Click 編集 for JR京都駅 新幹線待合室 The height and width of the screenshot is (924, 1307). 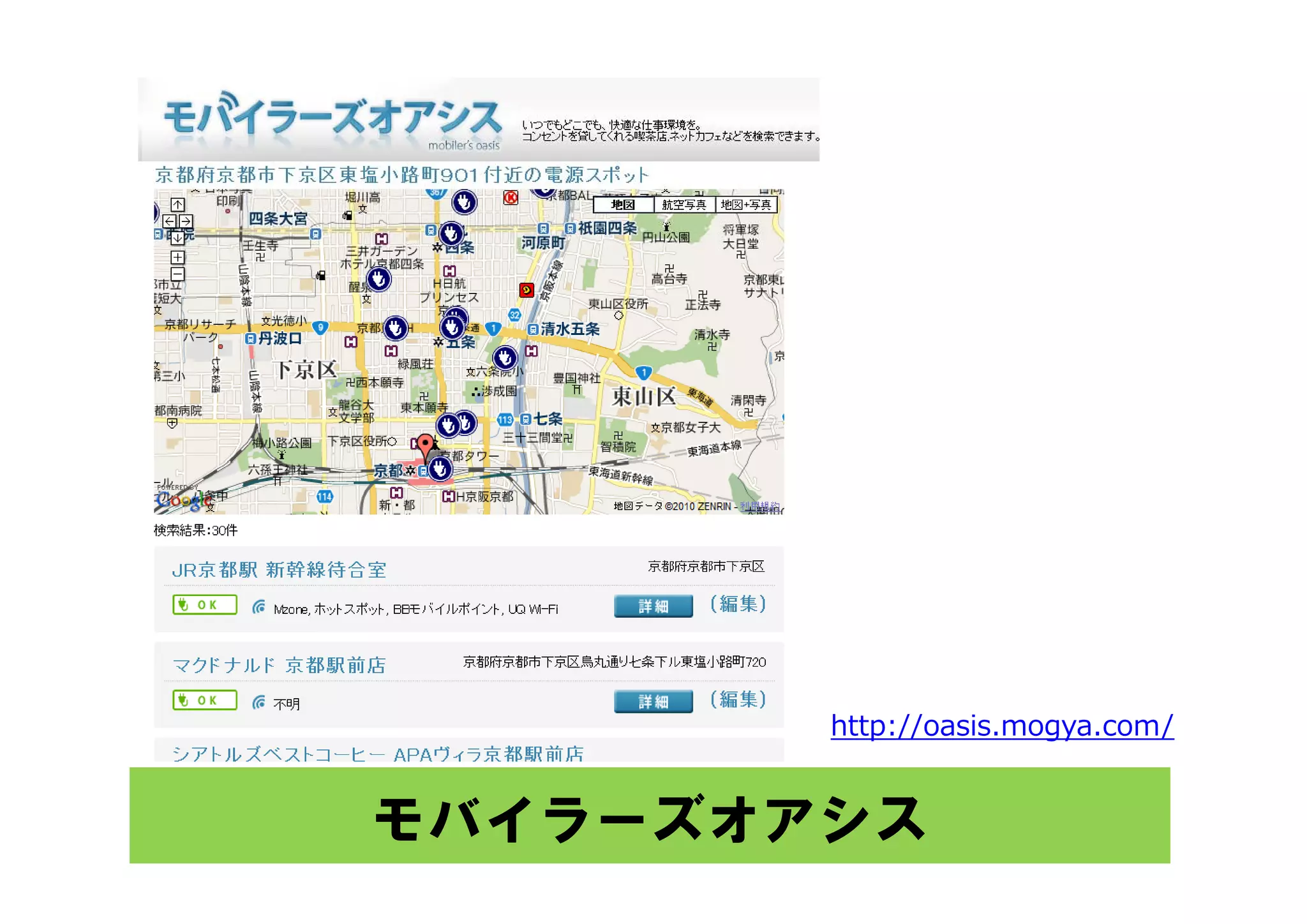pos(738,604)
